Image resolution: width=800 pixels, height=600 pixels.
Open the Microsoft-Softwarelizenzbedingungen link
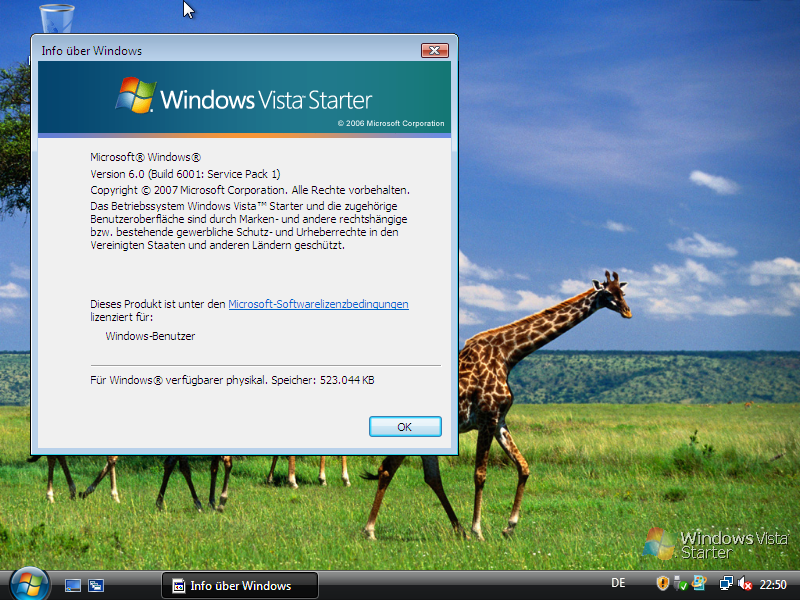pos(318,304)
